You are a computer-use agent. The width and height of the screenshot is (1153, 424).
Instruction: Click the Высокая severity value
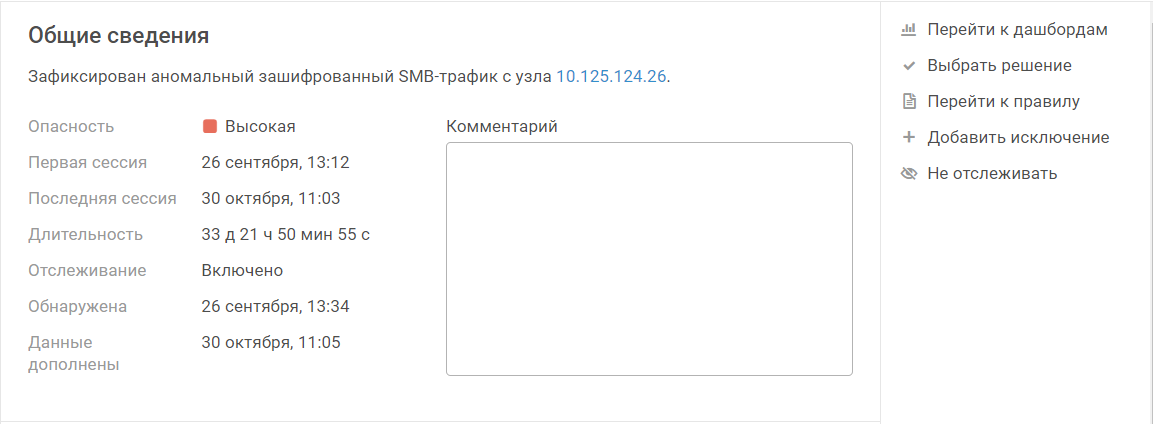coord(260,127)
